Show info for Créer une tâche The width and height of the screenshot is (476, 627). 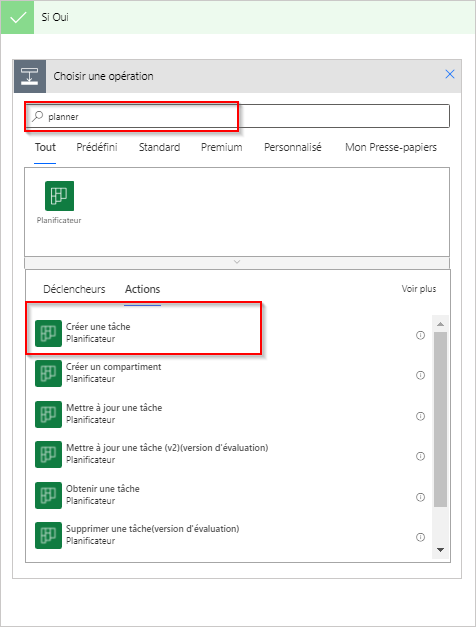coord(420,335)
